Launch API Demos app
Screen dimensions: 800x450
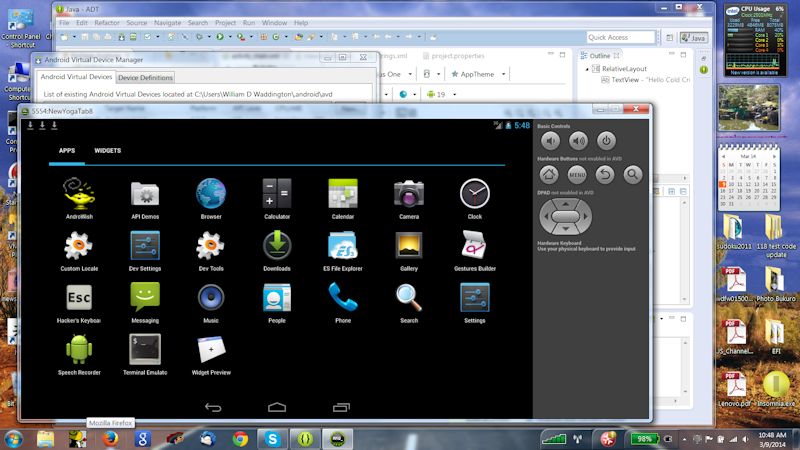(145, 198)
